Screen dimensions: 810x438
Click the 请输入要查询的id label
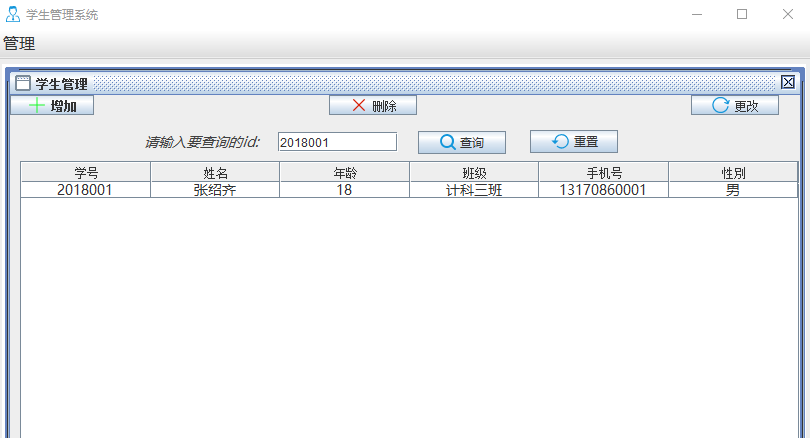point(202,142)
